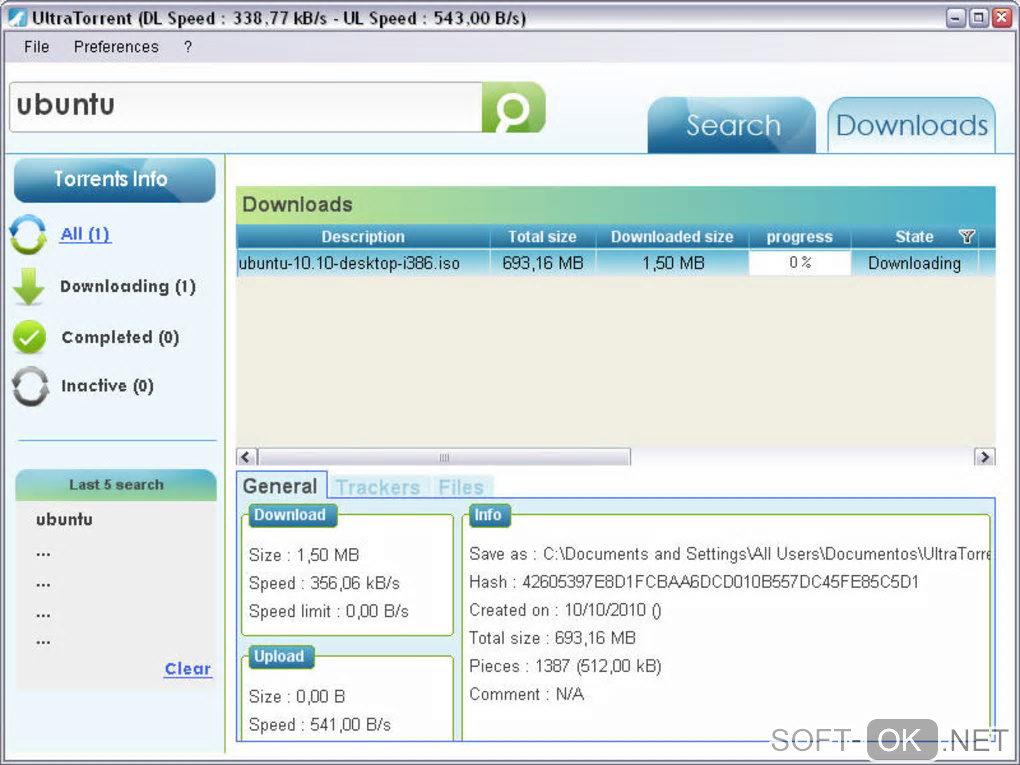Maximize the UltraTorrent window
The width and height of the screenshot is (1020, 765).
tap(978, 18)
